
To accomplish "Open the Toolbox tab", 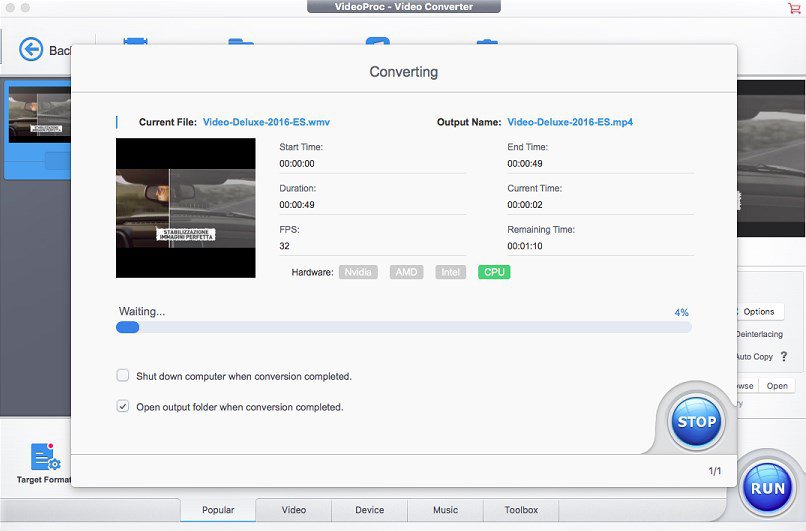I will (x=521, y=510).
